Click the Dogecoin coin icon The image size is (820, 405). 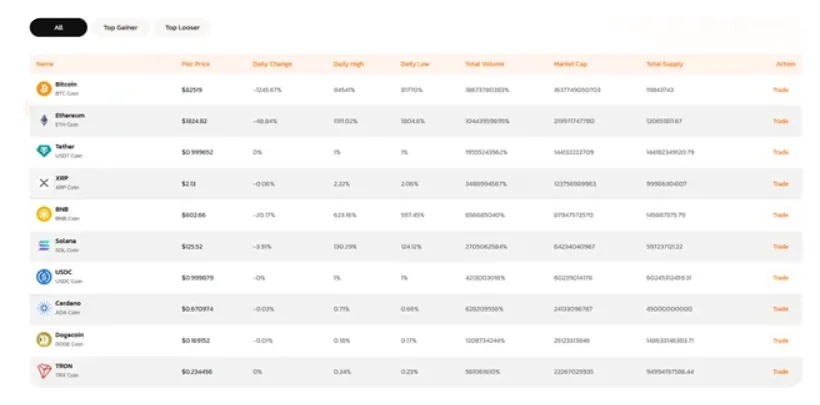pos(43,339)
